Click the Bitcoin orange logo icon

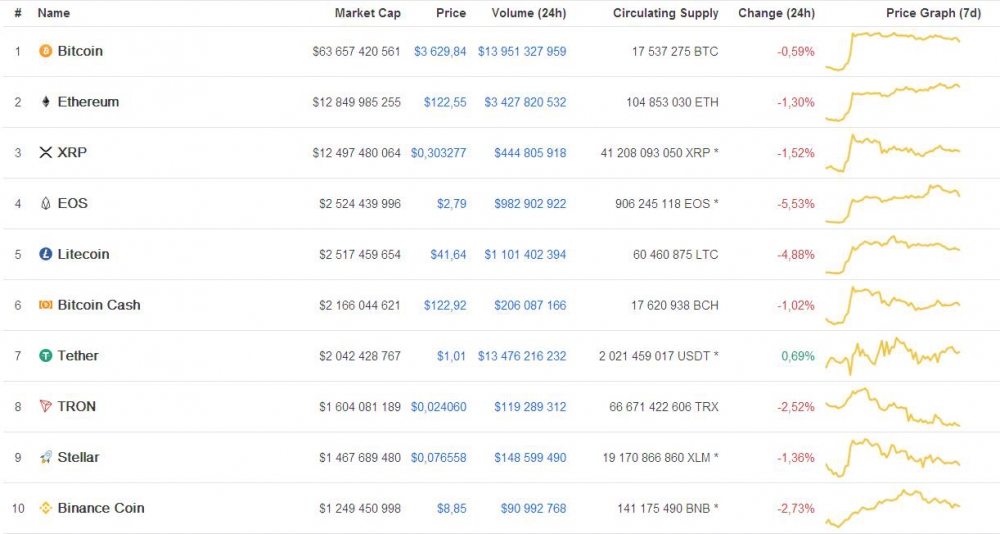[x=45, y=51]
